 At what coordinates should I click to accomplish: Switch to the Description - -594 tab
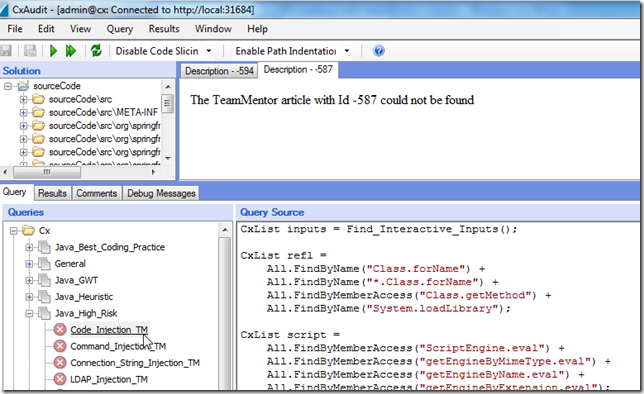pyautogui.click(x=219, y=71)
